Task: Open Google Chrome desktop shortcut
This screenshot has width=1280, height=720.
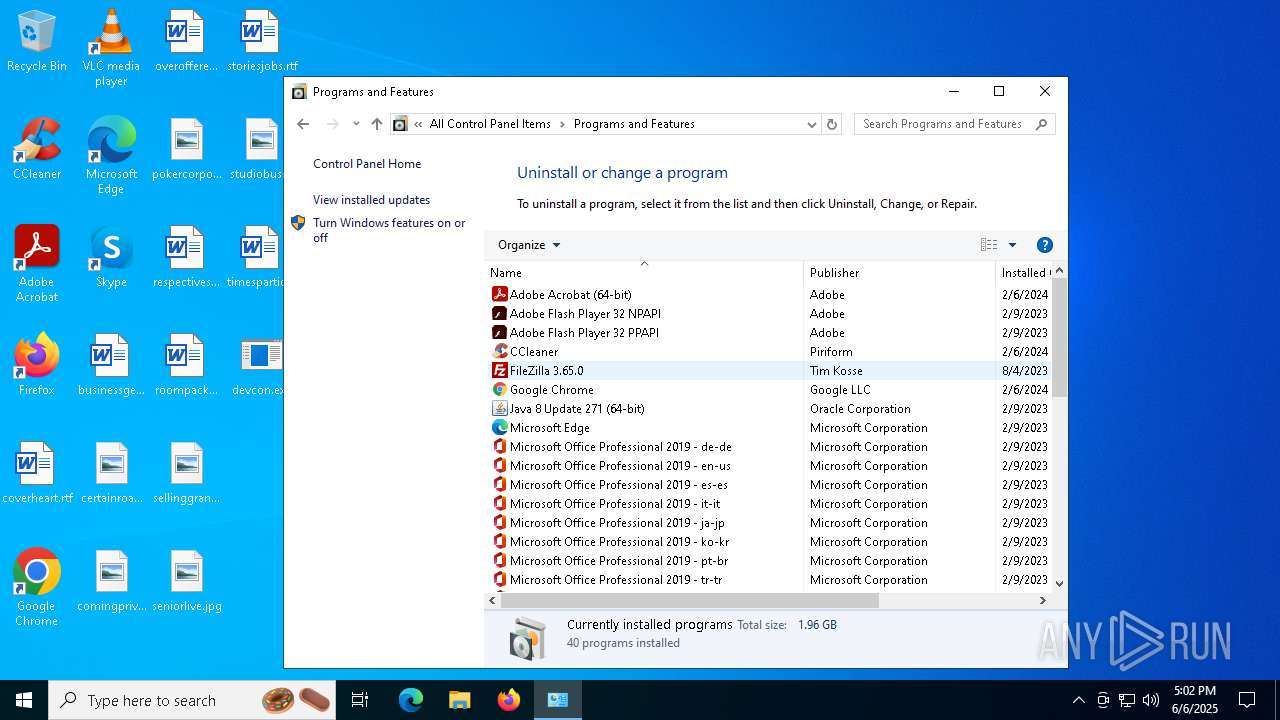Action: click(x=37, y=588)
